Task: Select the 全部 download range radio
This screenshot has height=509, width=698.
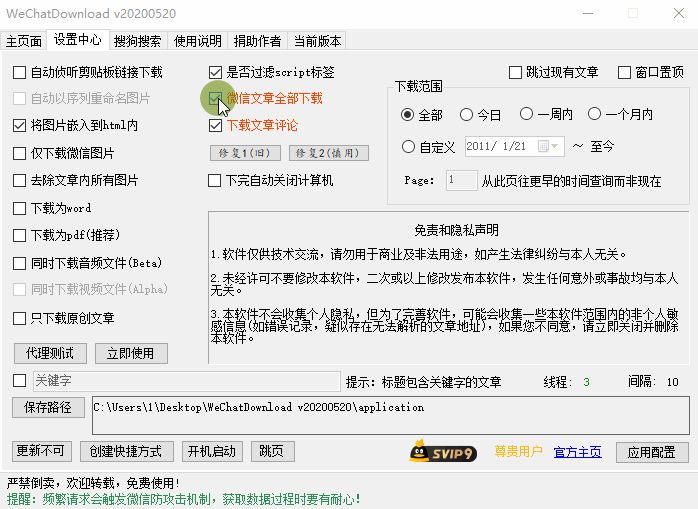Action: (x=407, y=115)
